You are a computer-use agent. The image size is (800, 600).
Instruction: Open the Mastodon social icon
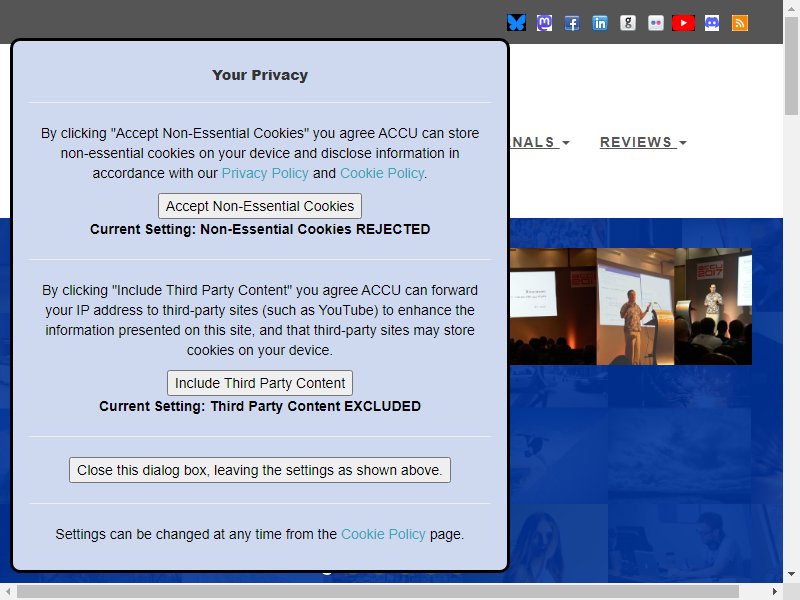coord(544,23)
